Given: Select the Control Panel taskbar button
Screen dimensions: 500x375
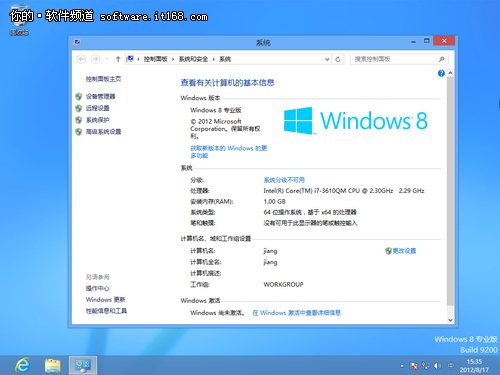Looking at the screenshot, I should click(83, 365).
